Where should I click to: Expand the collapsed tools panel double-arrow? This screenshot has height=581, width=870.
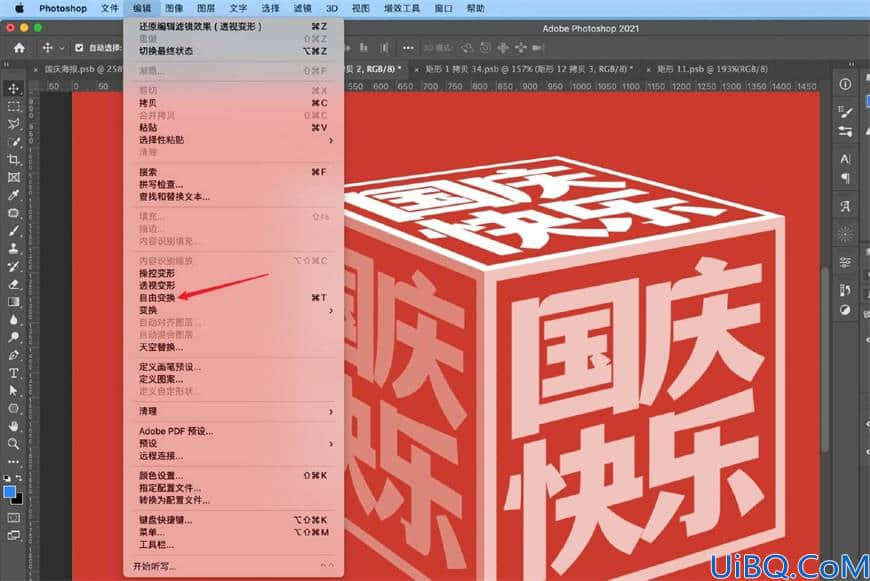click(7, 64)
